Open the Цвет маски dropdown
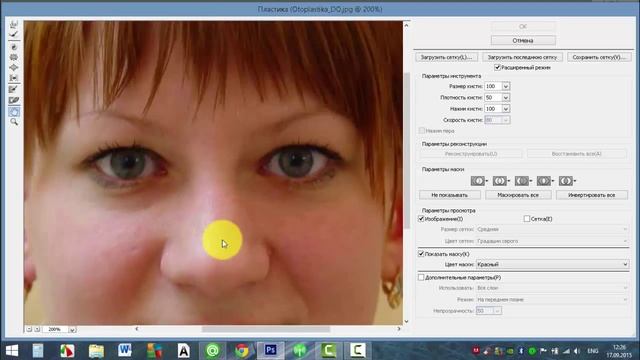The image size is (640, 360). [x=552, y=264]
